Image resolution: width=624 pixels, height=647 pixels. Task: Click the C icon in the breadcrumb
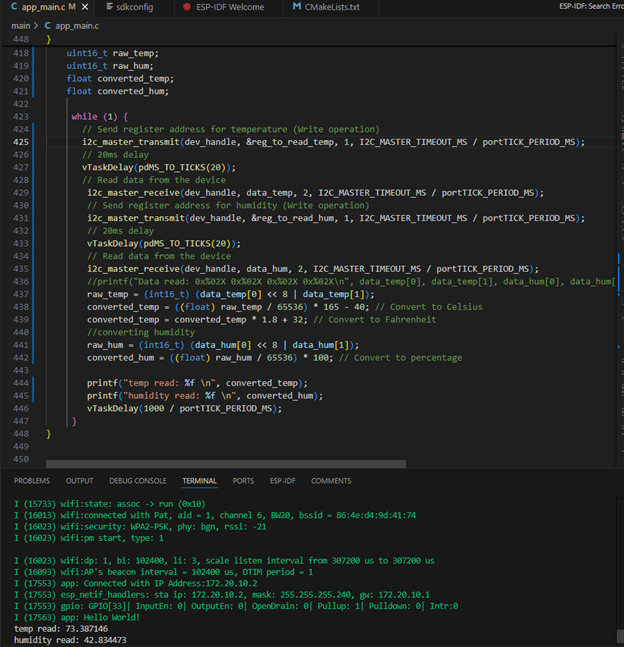pyautogui.click(x=47, y=25)
